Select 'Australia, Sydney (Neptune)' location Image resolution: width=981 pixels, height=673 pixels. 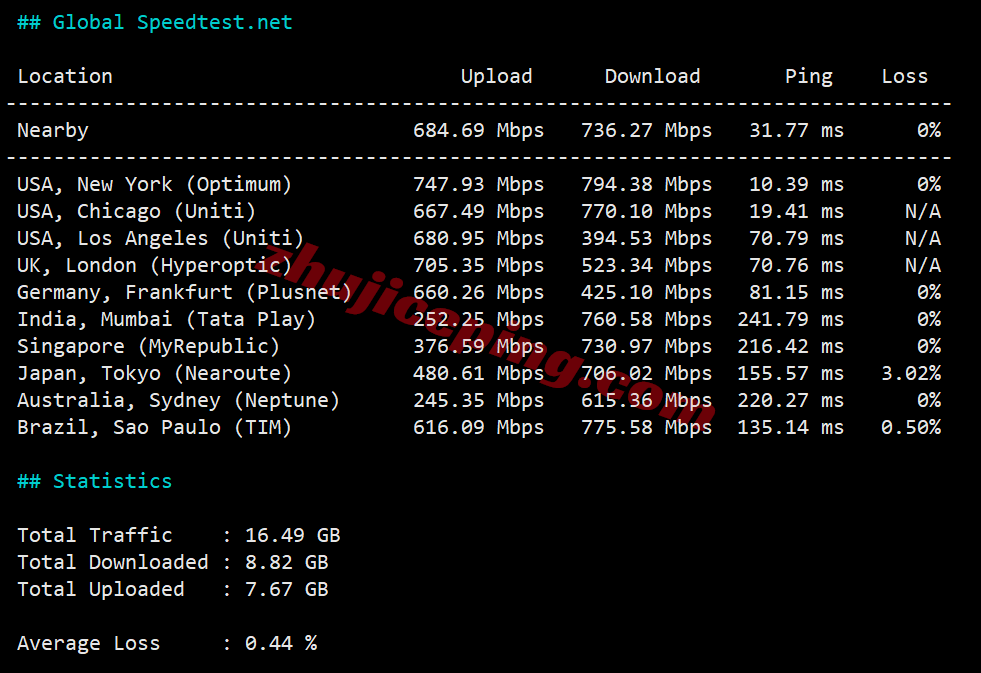coord(178,400)
